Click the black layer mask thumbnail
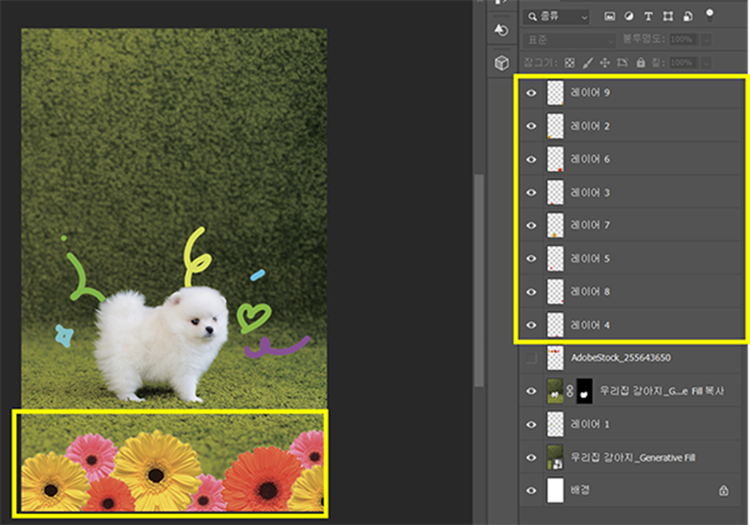750x525 pixels. pos(586,392)
